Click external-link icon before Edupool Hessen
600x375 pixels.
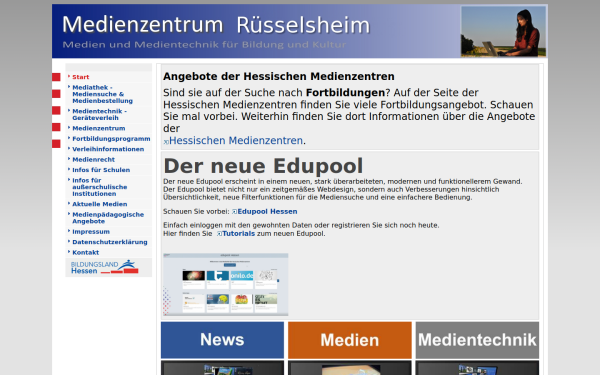tap(235, 212)
